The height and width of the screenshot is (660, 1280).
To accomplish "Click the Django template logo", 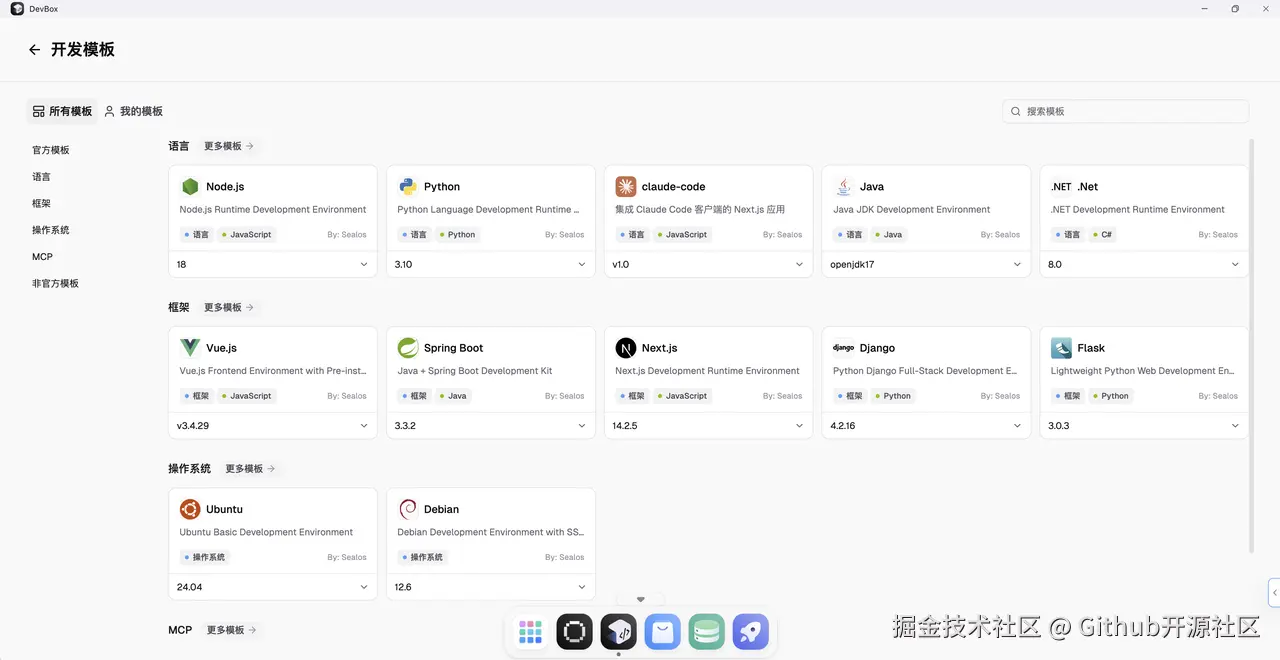I will [x=843, y=348].
